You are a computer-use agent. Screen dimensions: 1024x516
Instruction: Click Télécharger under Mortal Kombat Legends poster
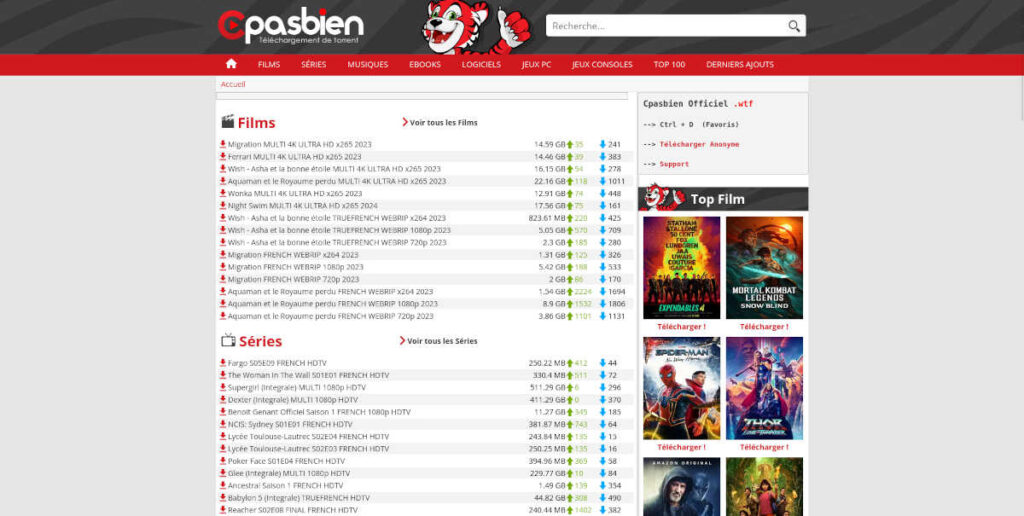click(x=764, y=327)
